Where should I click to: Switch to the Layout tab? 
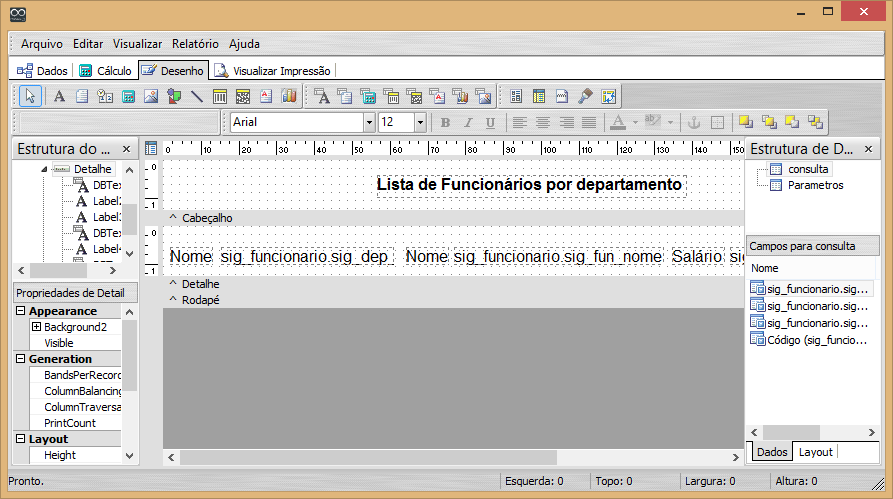(x=815, y=452)
